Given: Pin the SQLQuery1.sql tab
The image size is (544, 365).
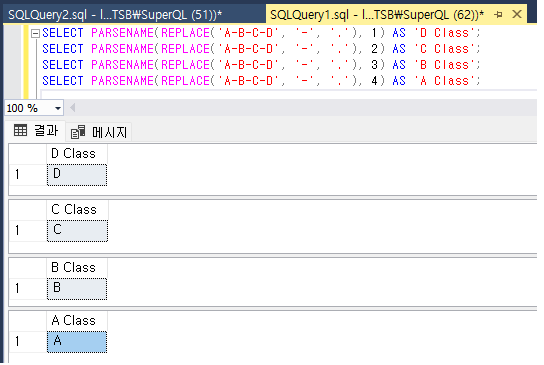Looking at the screenshot, I should tap(499, 15).
